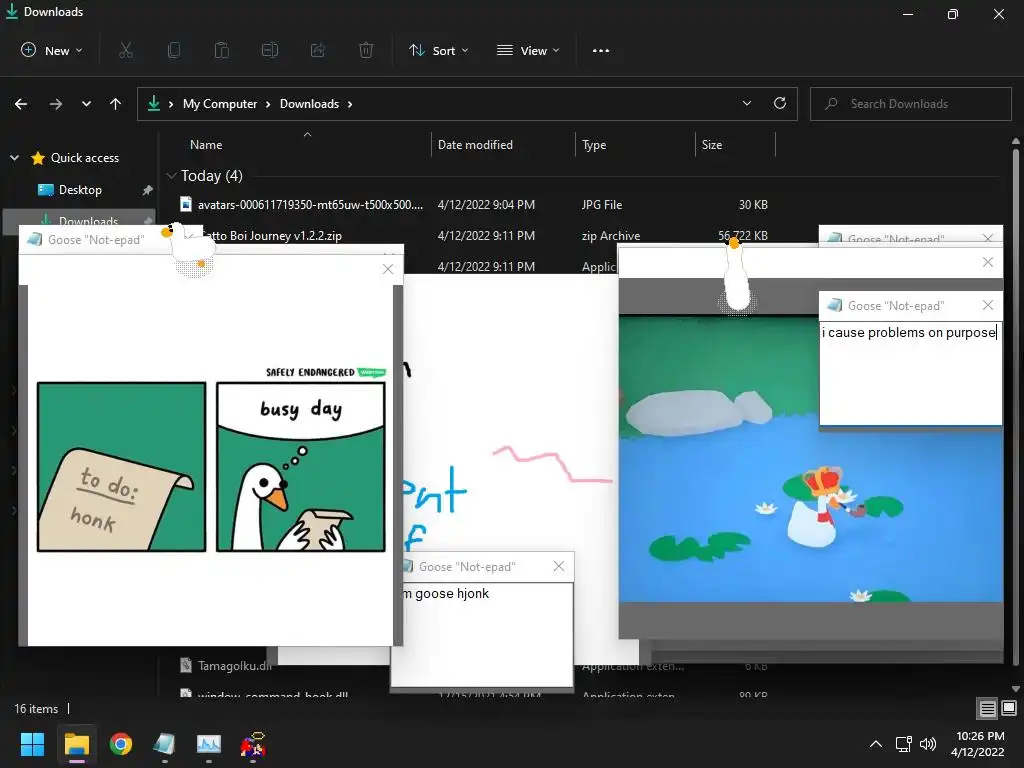Screen dimensions: 1024x768
Task: Sort files by the Name column
Action: pos(206,145)
